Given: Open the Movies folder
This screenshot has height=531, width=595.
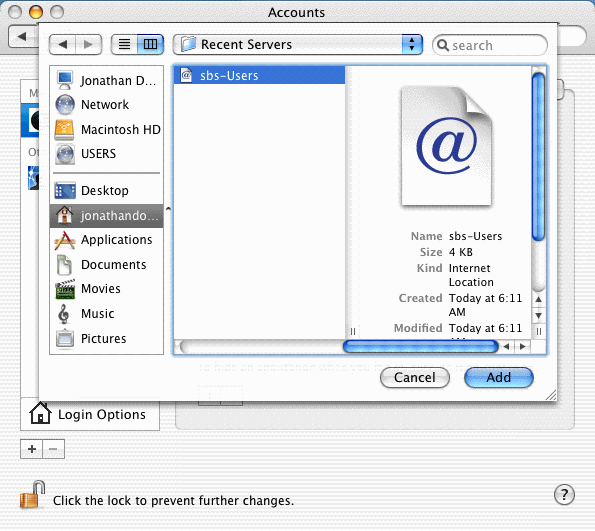Looking at the screenshot, I should click(x=106, y=289).
